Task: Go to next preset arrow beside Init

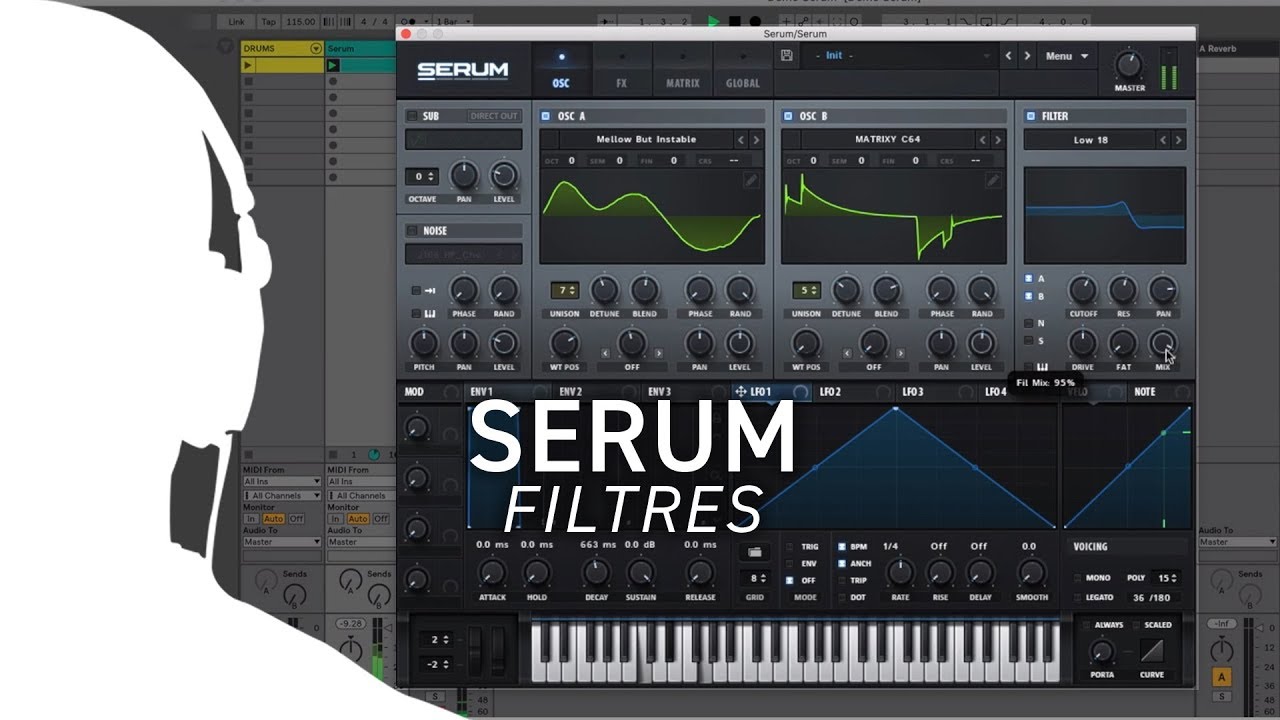Action: pos(1027,56)
